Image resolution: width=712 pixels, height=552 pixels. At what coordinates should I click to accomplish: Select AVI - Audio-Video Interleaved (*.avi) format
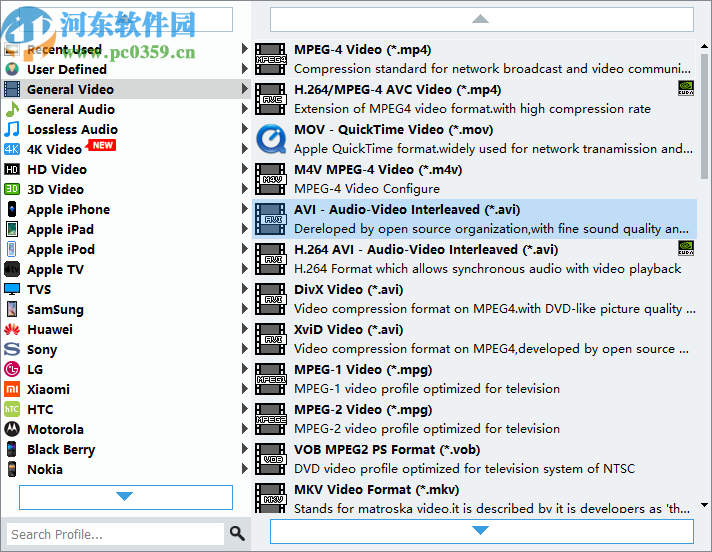pos(475,219)
